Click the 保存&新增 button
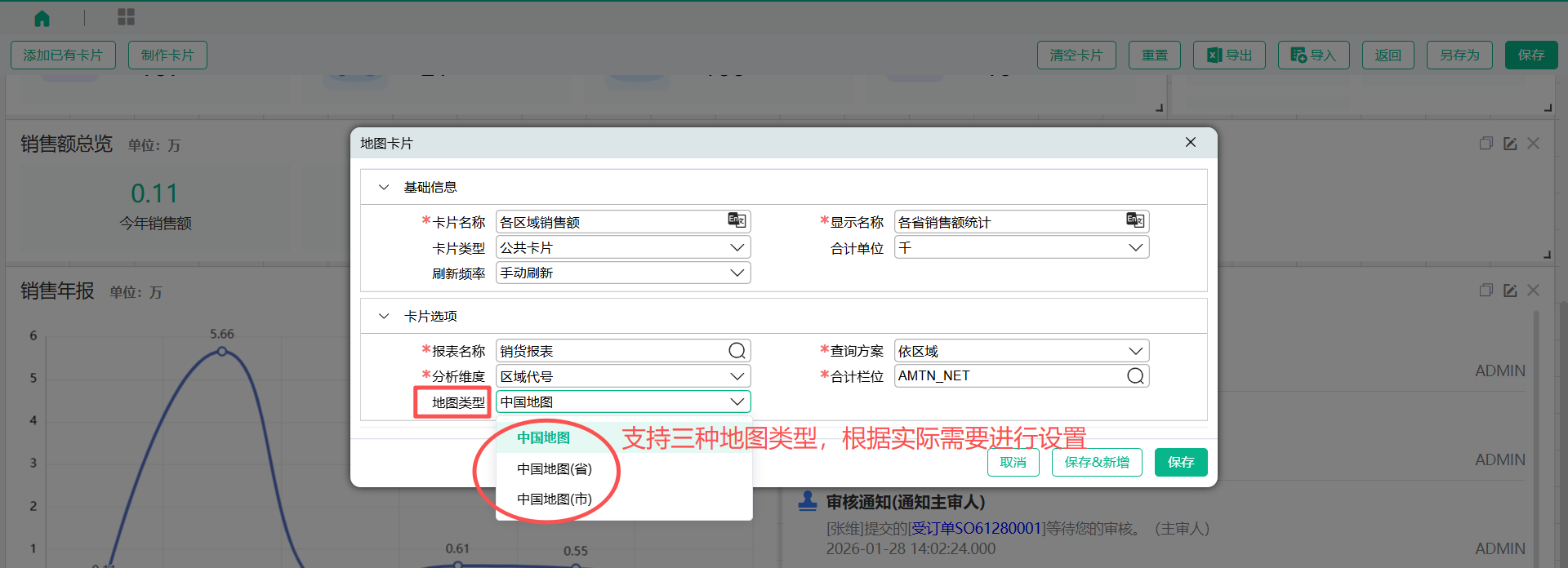Image resolution: width=1568 pixels, height=568 pixels. tap(1096, 462)
